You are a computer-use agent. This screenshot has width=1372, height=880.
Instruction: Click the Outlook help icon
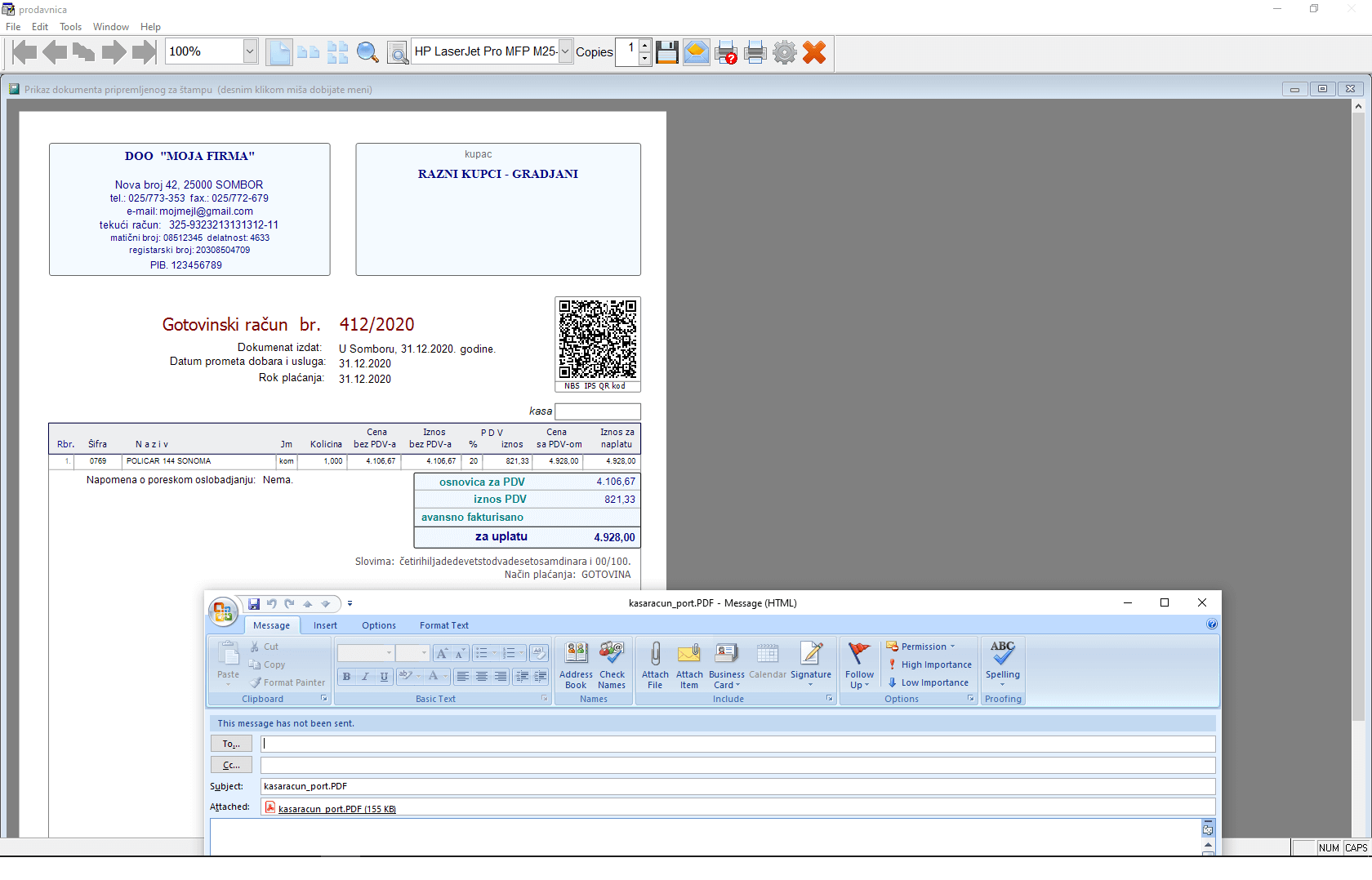pos(1212,624)
